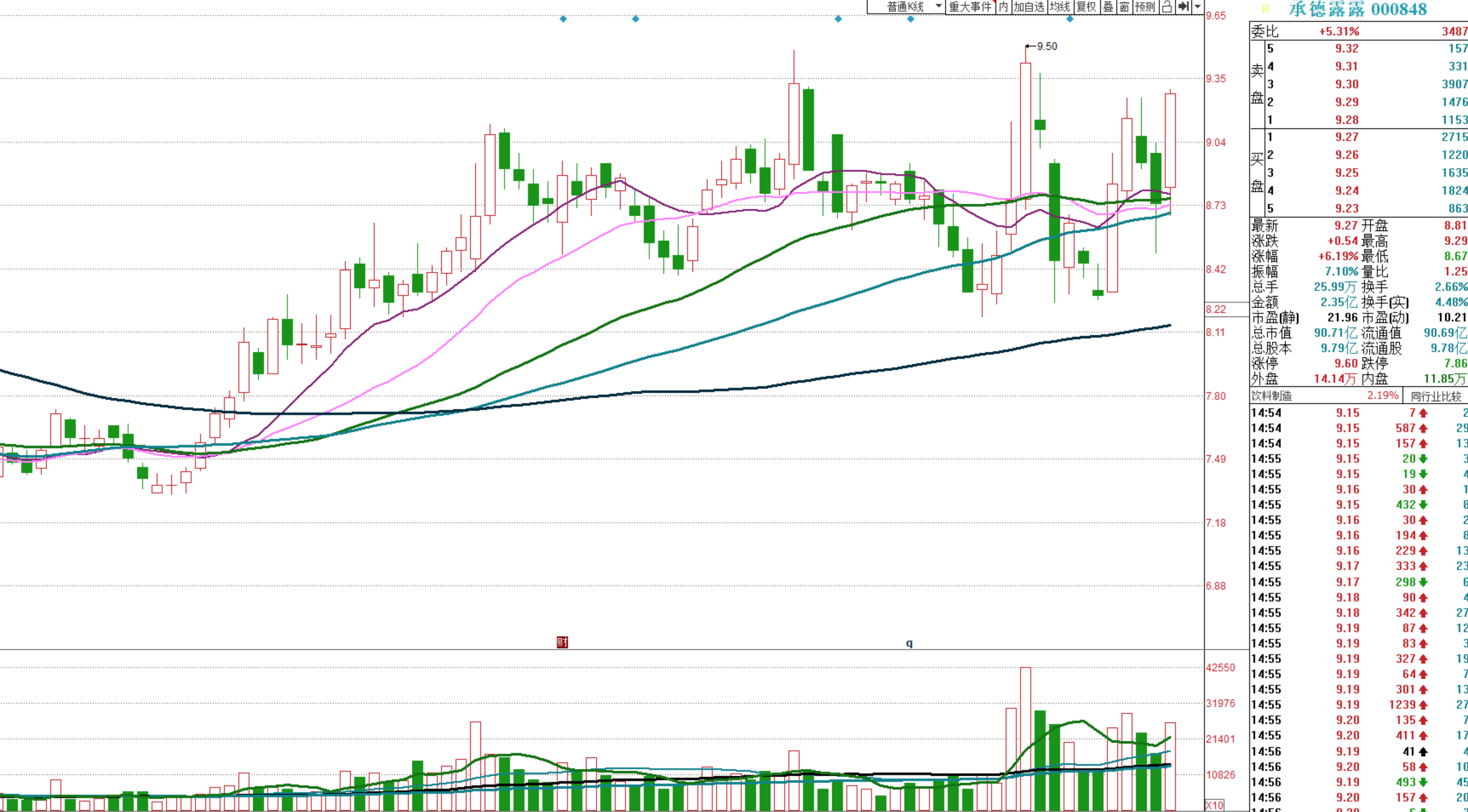Viewport: 1468px width, 812px height.
Task: Click the 最新 9.27 latest price
Action: click(1345, 226)
